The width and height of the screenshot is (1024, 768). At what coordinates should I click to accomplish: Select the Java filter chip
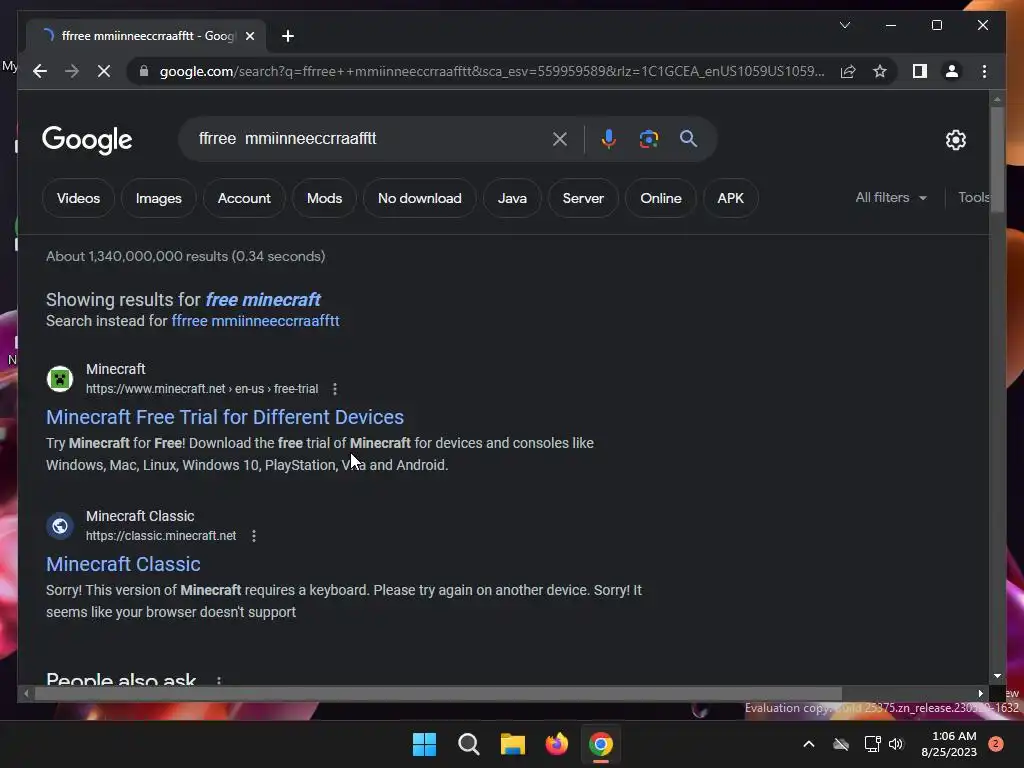(512, 198)
